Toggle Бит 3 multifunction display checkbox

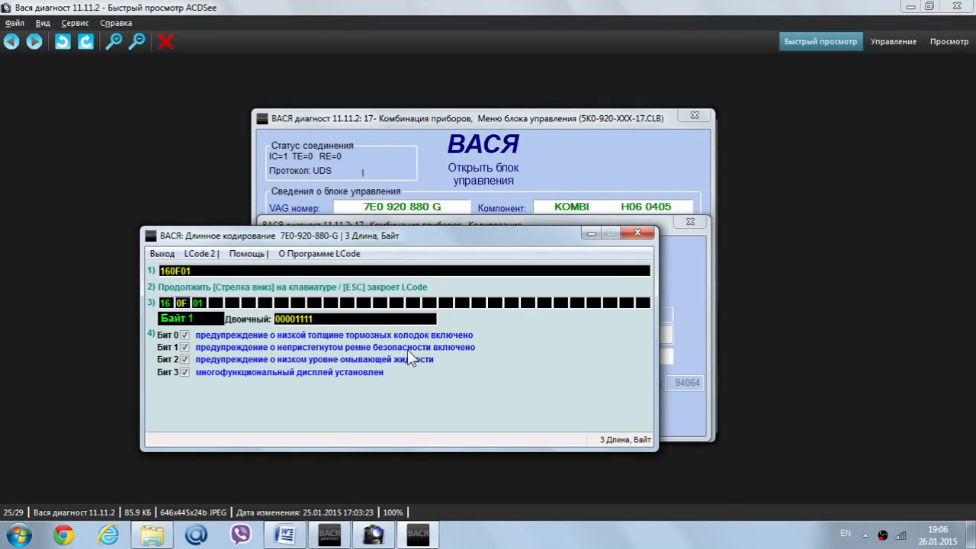185,372
